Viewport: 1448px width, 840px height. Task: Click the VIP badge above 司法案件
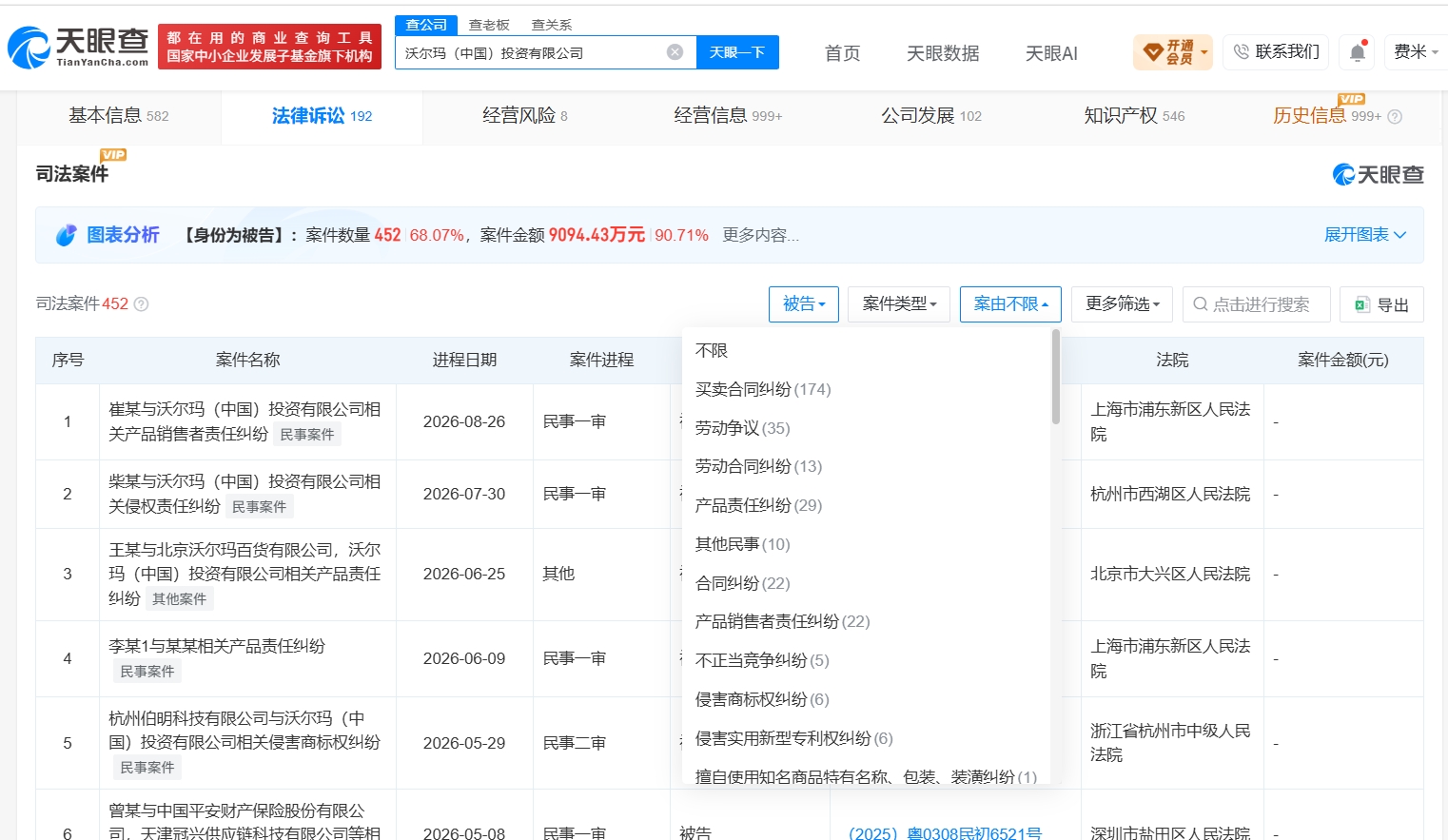click(x=113, y=155)
